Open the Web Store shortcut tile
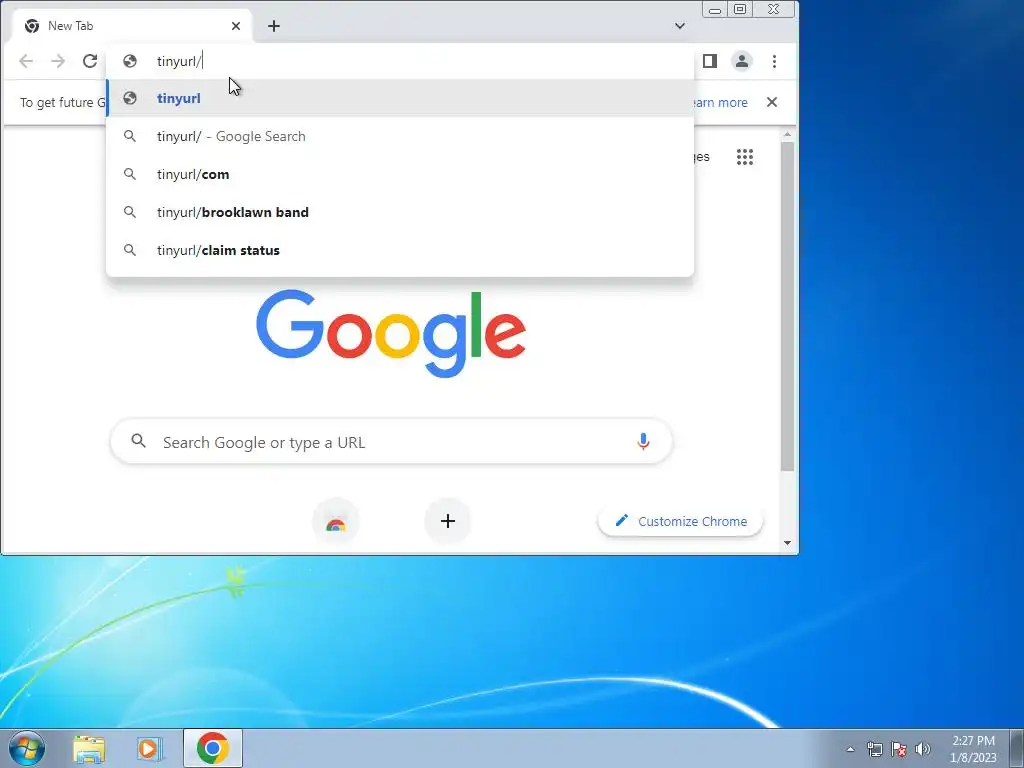The height and width of the screenshot is (768, 1024). (336, 521)
